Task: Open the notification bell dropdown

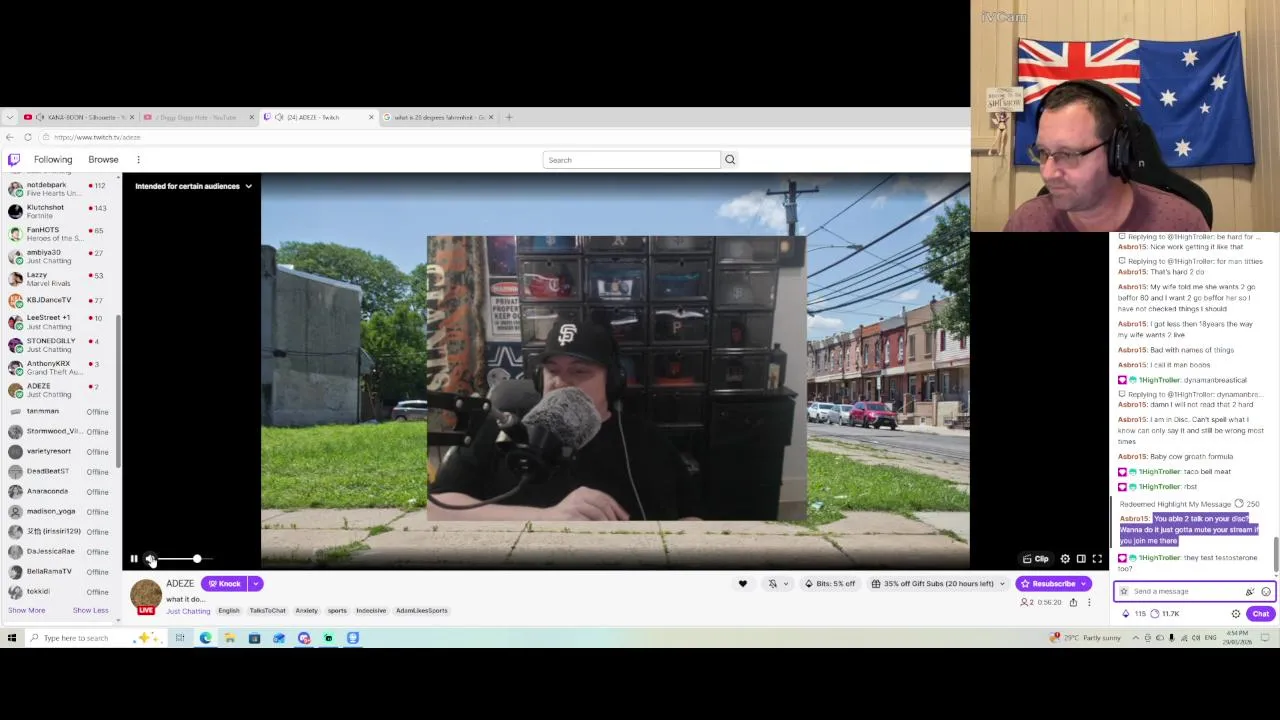Action: 777,584
